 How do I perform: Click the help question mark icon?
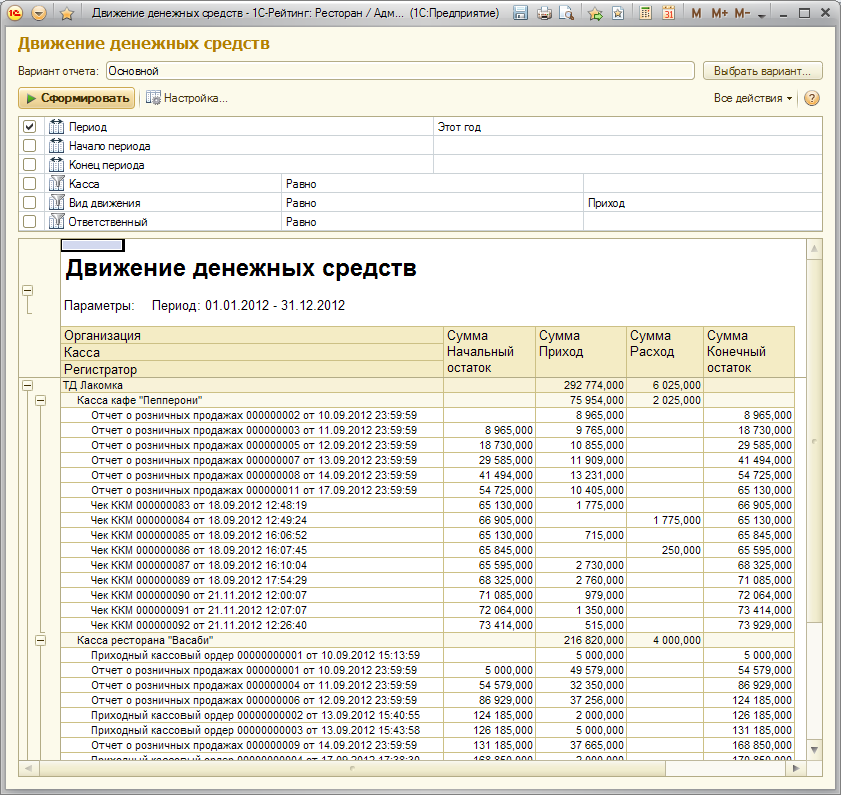(812, 98)
